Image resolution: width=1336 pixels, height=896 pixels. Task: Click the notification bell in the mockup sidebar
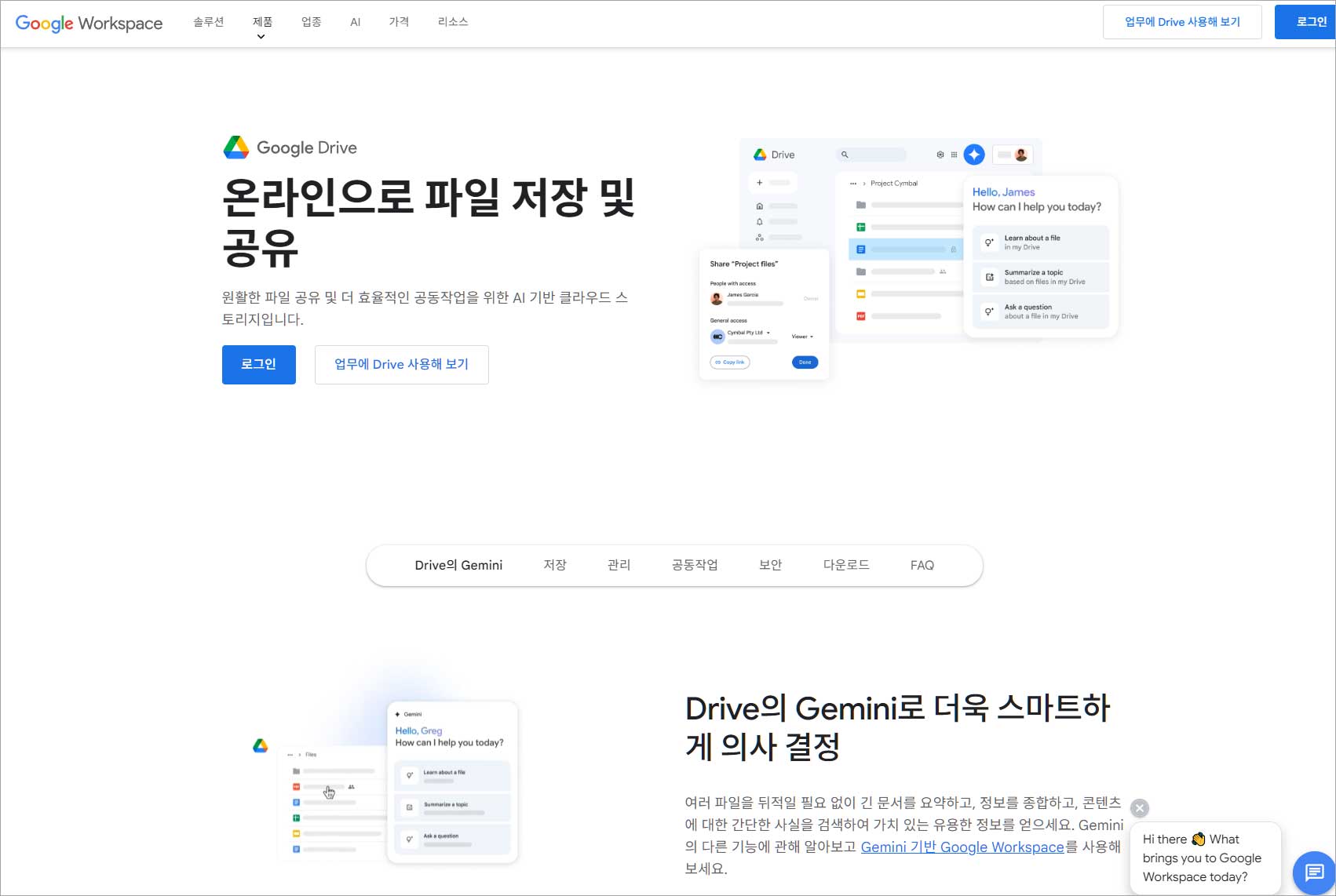(x=759, y=222)
